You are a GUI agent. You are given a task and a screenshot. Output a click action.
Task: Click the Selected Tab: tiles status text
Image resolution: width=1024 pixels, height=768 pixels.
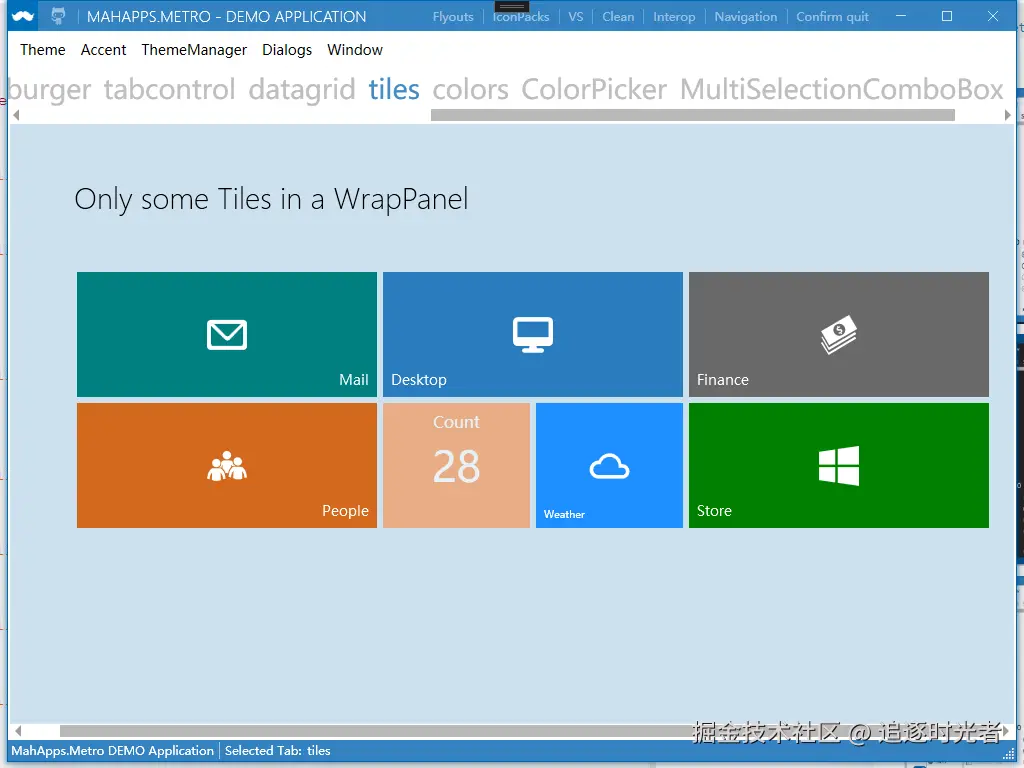(x=278, y=751)
